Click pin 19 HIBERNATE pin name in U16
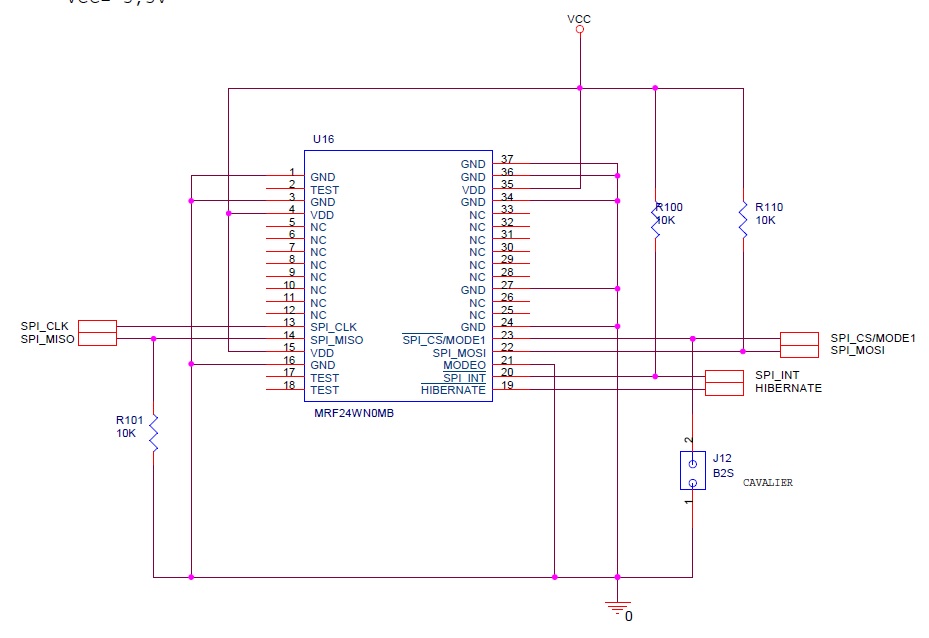 453,390
